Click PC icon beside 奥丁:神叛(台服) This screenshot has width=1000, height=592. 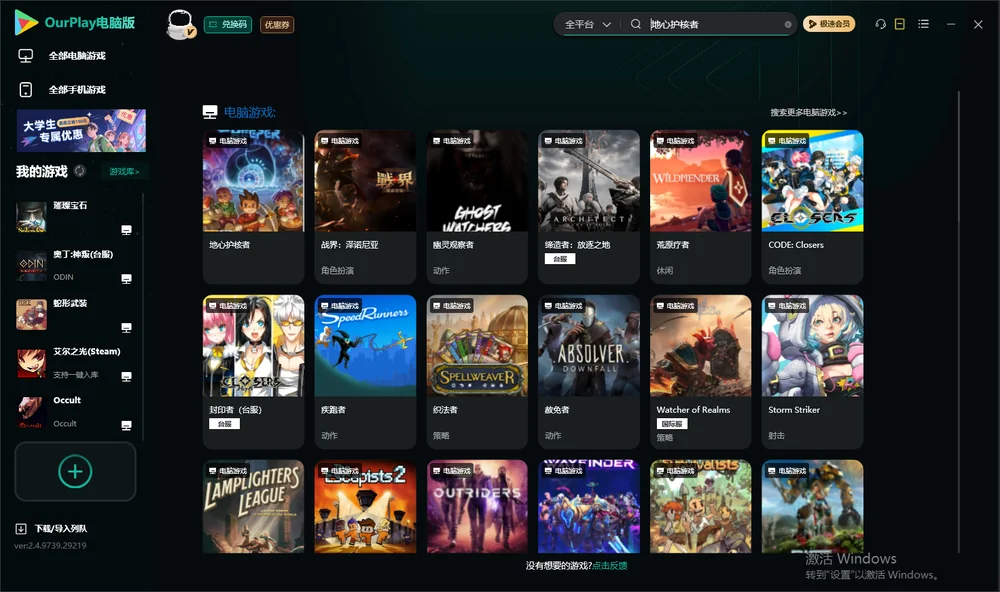pos(126,279)
